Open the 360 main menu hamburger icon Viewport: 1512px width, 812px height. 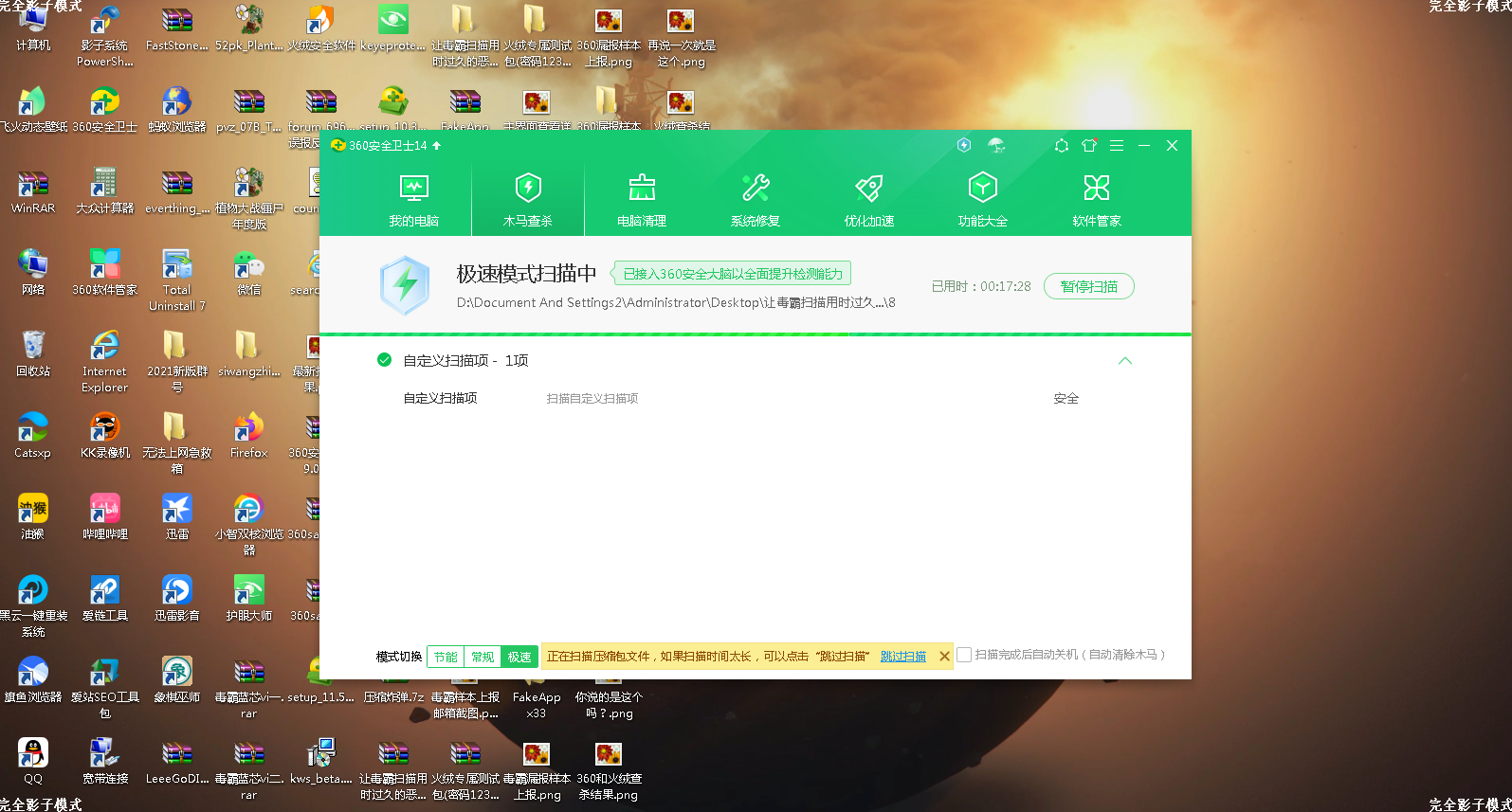[1117, 145]
